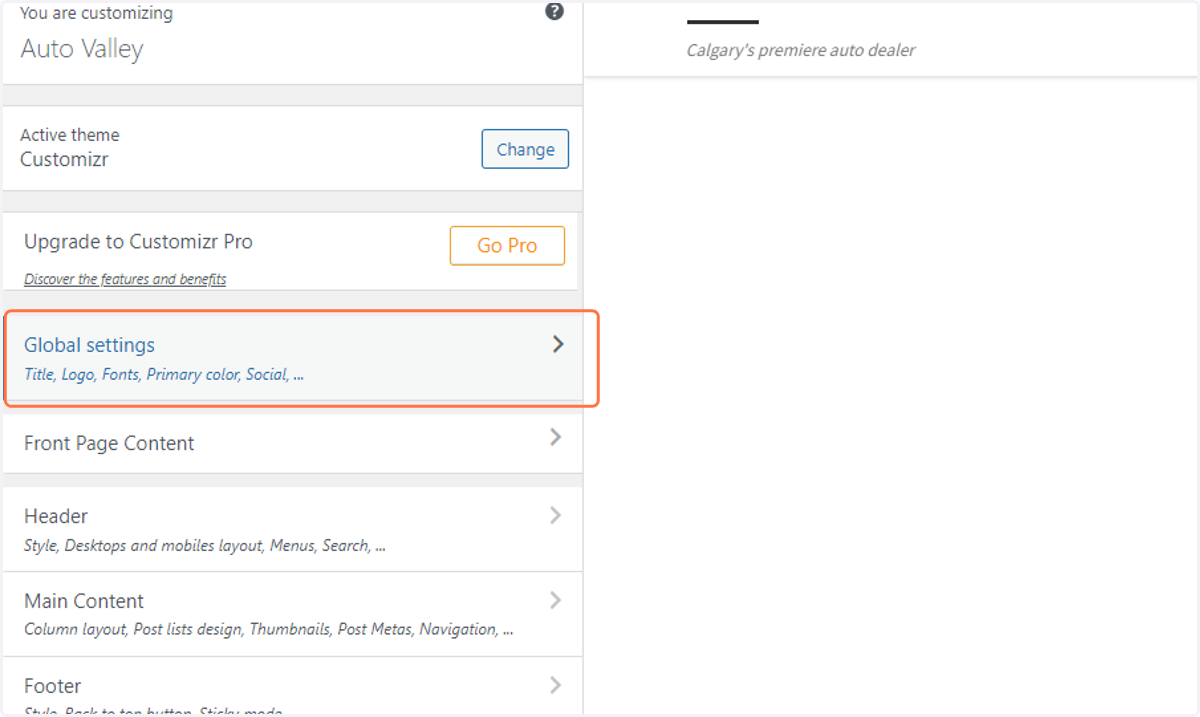Viewport: 1200px width, 717px height.
Task: Click the 'You are customizing' label
Action: click(96, 14)
